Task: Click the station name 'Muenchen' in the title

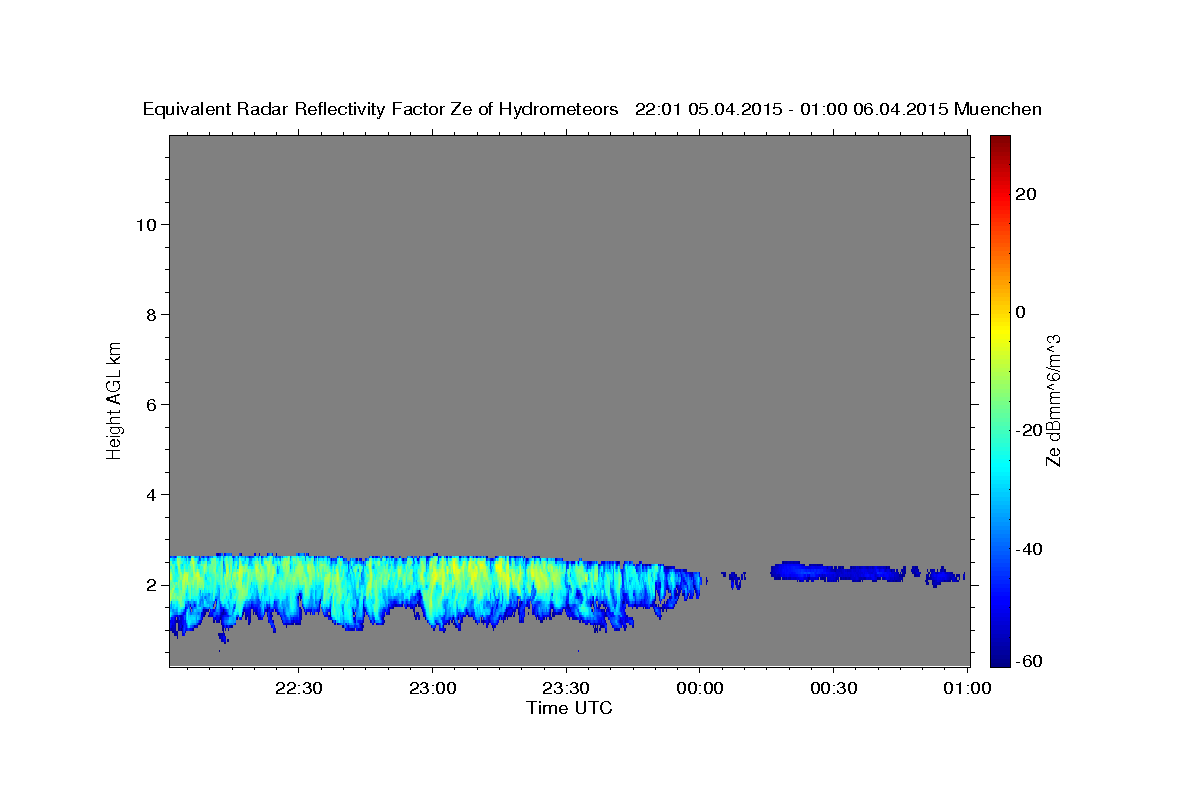Action: pyautogui.click(x=999, y=110)
